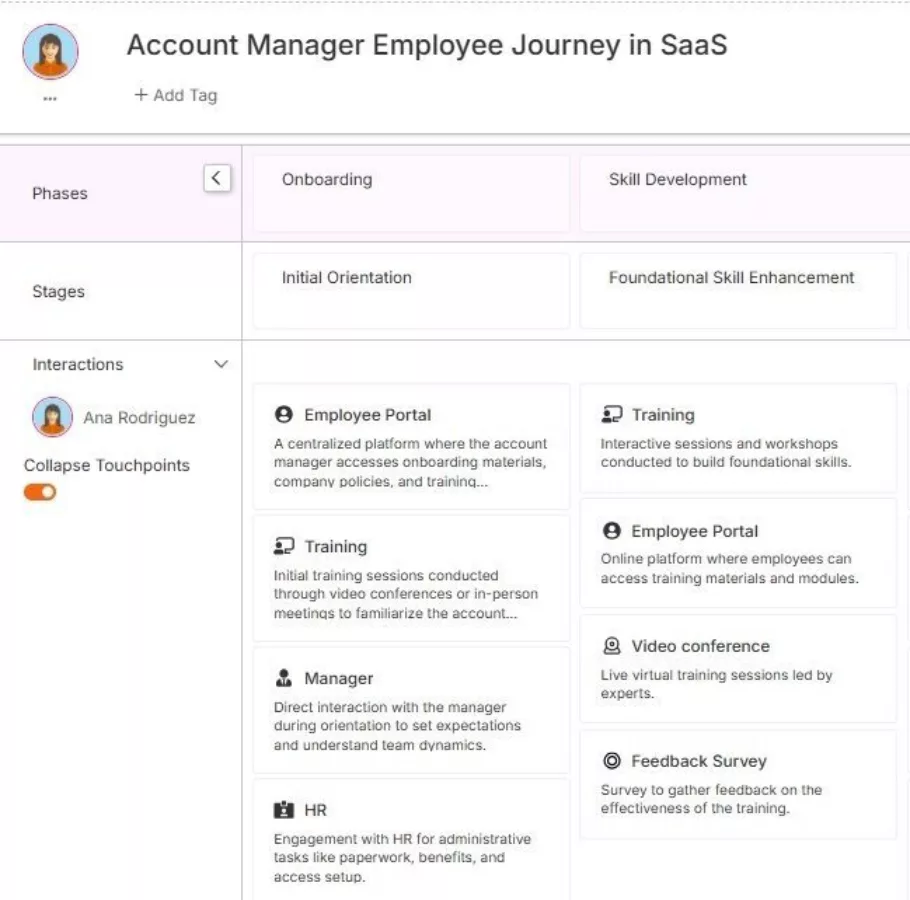Click the Add Tag button
Screen dimensions: 910x900
176,95
